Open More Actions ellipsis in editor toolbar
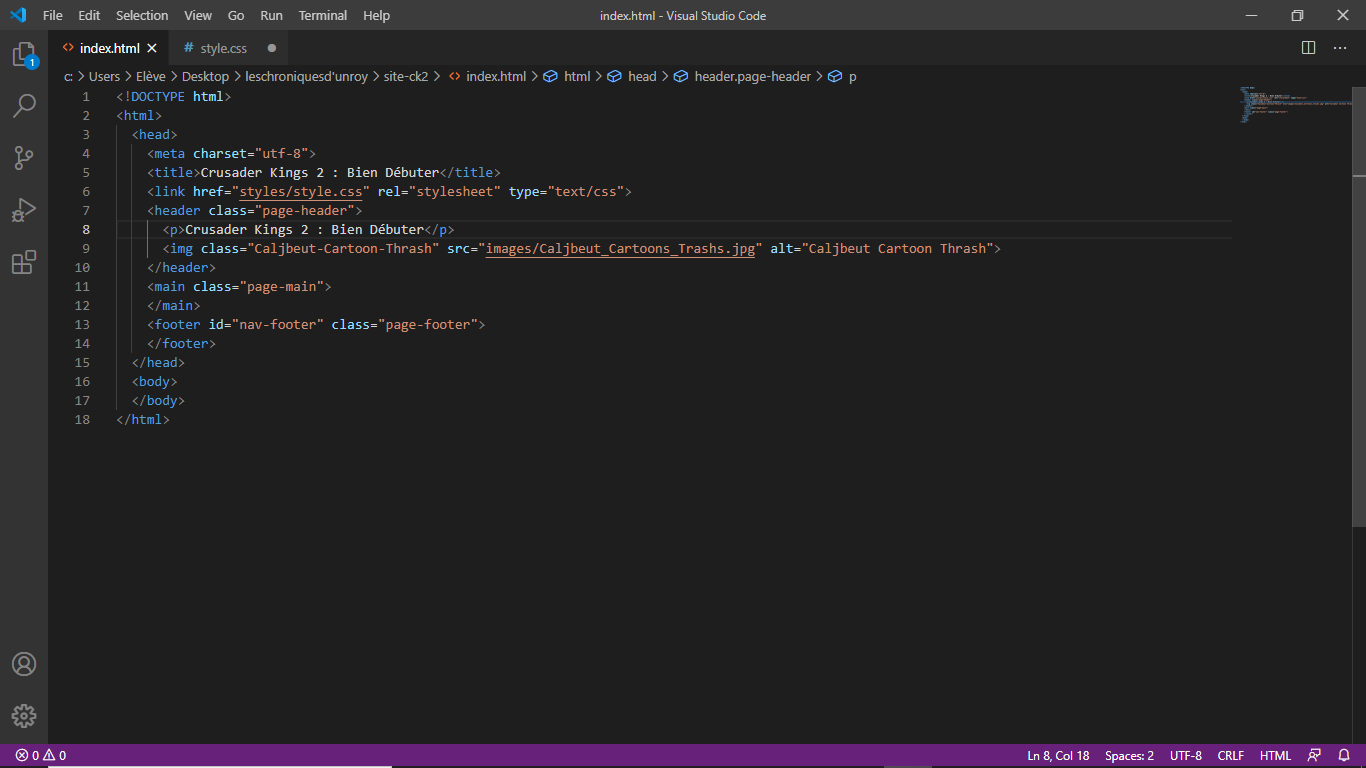 pyautogui.click(x=1339, y=48)
